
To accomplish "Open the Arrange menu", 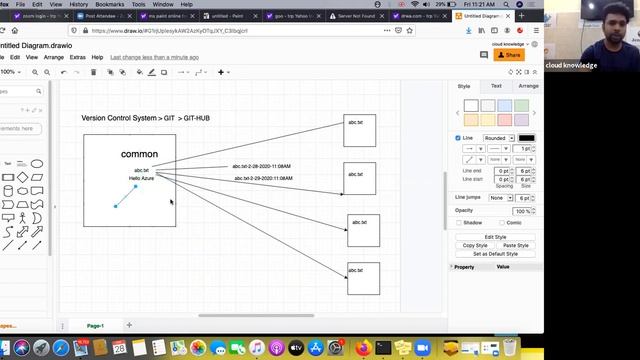I will (x=53, y=58).
